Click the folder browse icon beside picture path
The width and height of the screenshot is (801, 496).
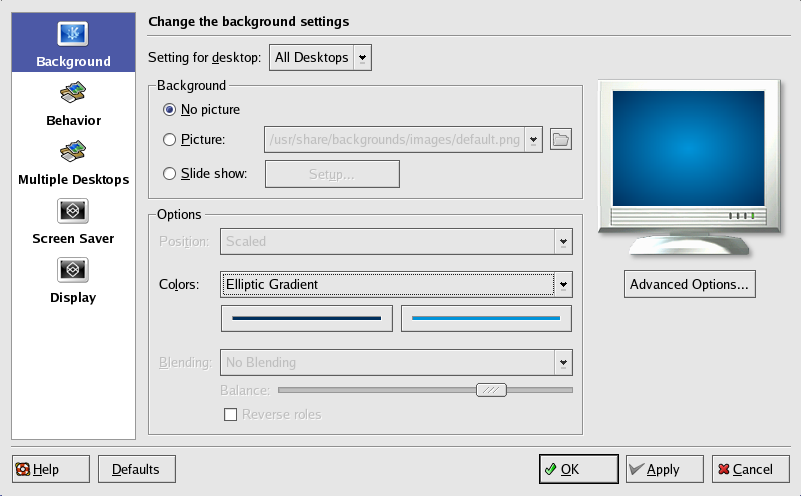(x=561, y=140)
